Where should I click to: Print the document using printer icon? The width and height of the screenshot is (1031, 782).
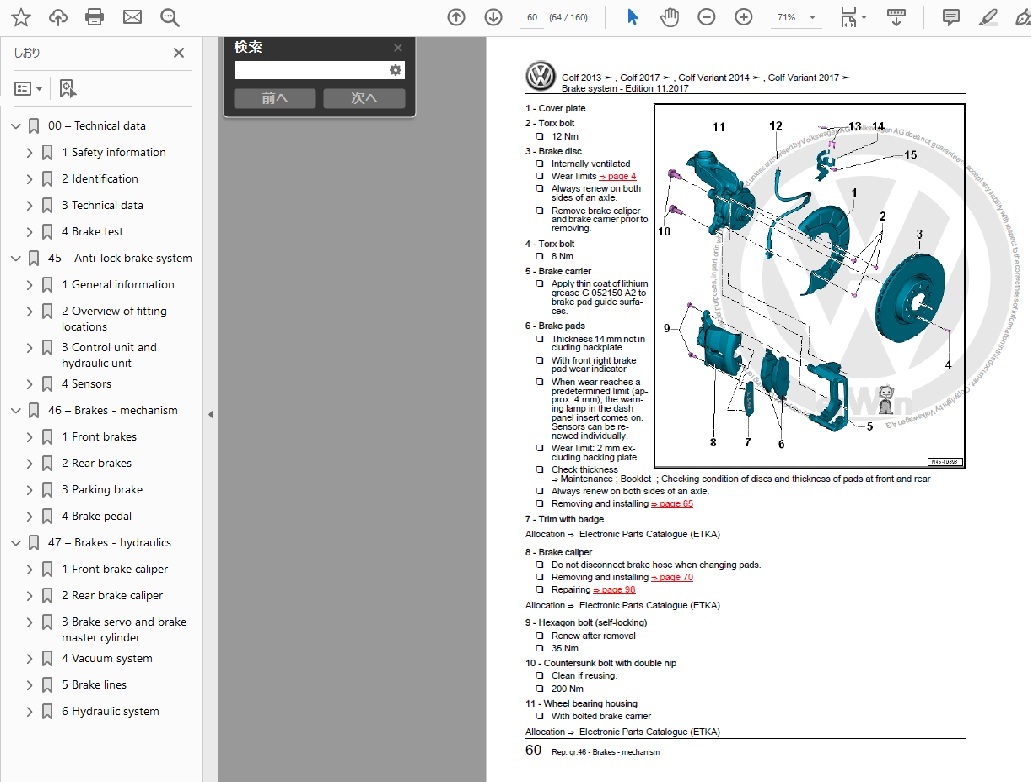pos(95,17)
